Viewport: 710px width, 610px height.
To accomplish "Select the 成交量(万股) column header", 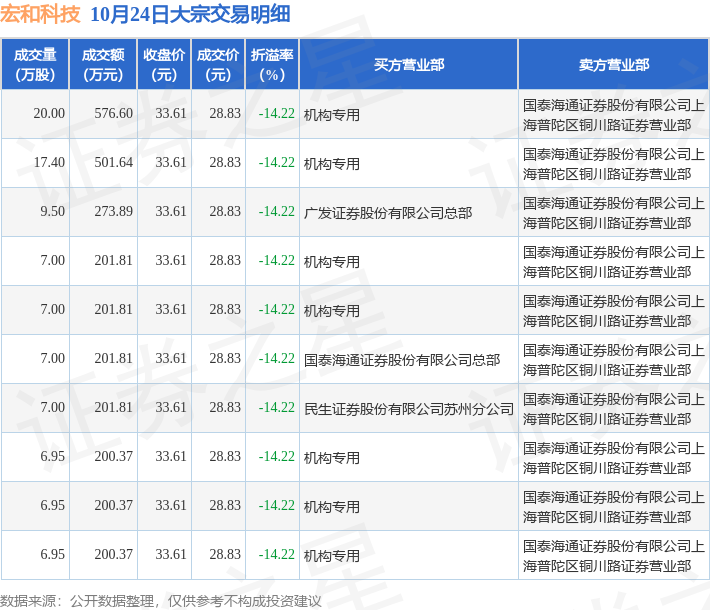I will 35,65.
